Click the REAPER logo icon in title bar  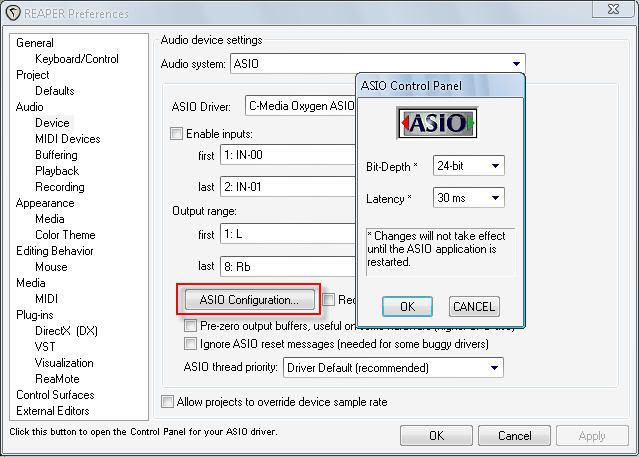point(13,13)
